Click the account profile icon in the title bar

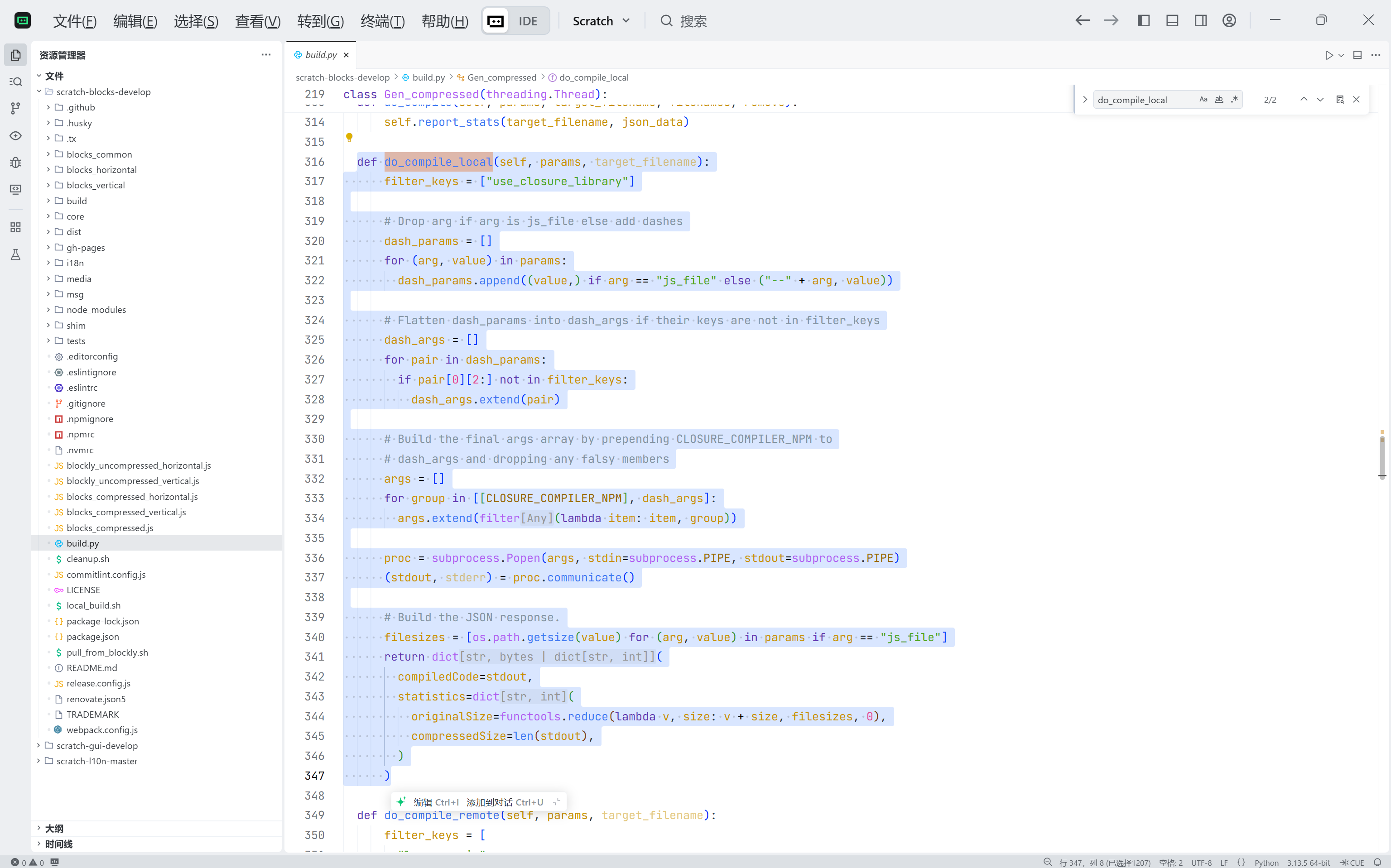click(x=1229, y=21)
